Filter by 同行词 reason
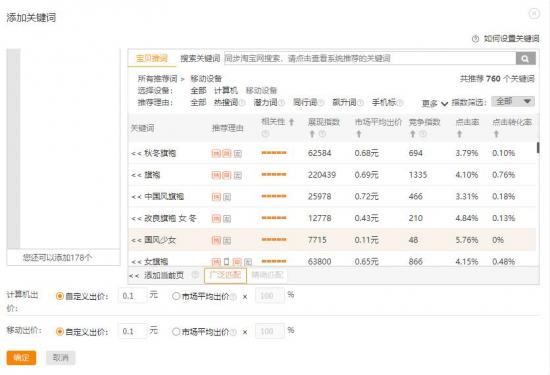 point(305,102)
